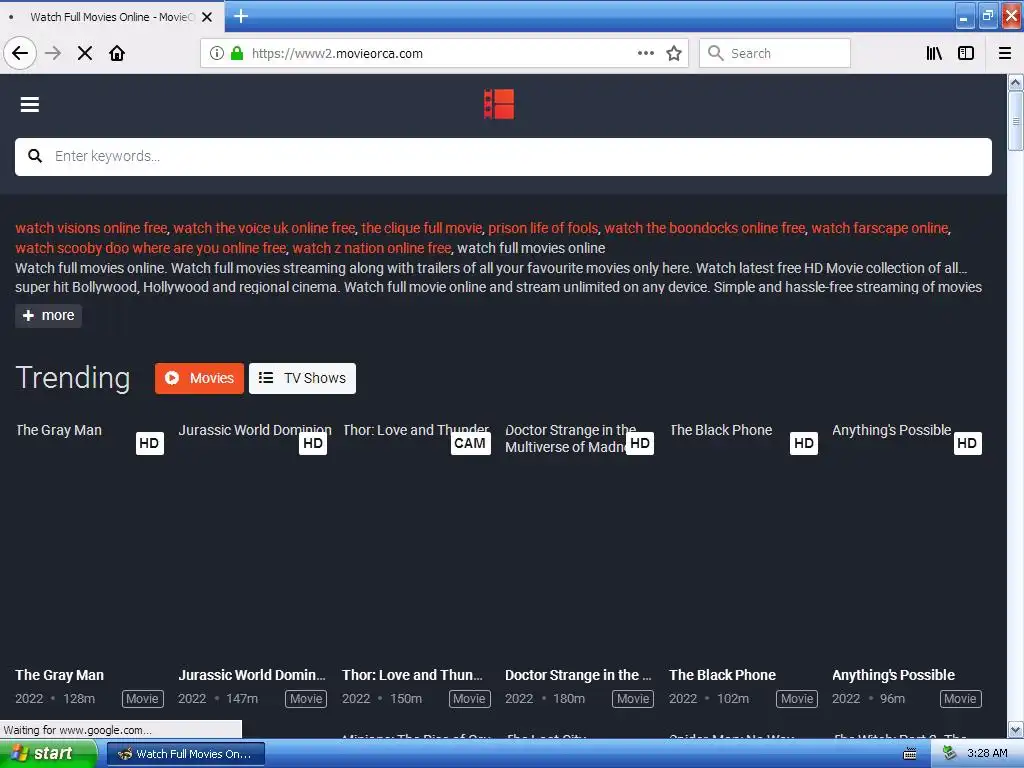Click The Gray Man bold title link

(x=59, y=675)
